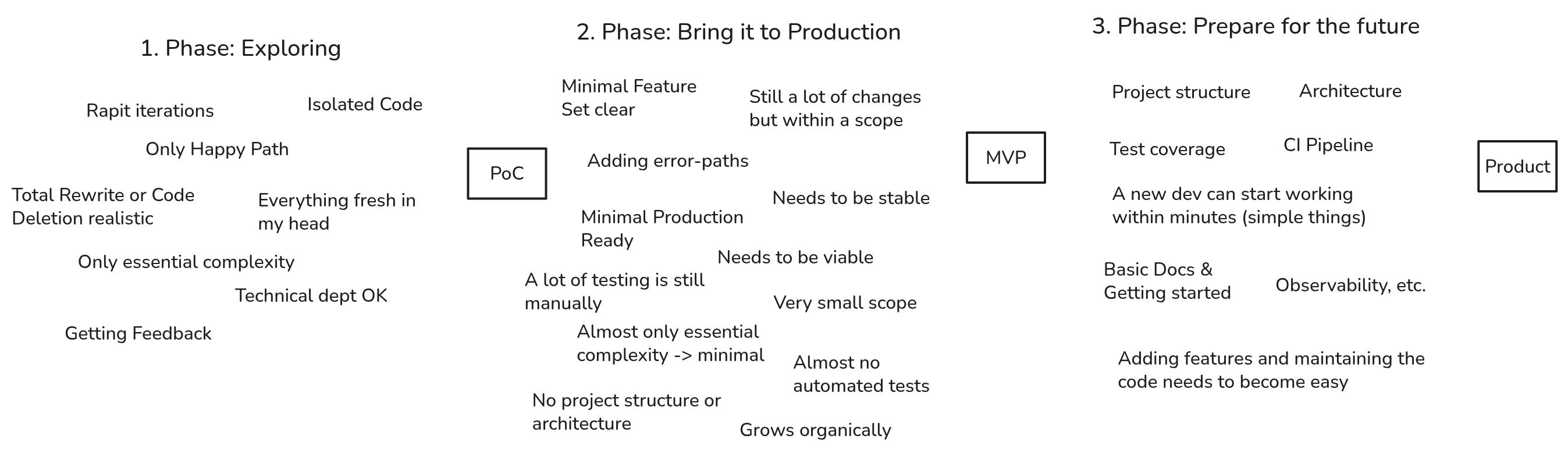
Task: Click the 'Rapit iterations' text note
Action: (x=150, y=110)
